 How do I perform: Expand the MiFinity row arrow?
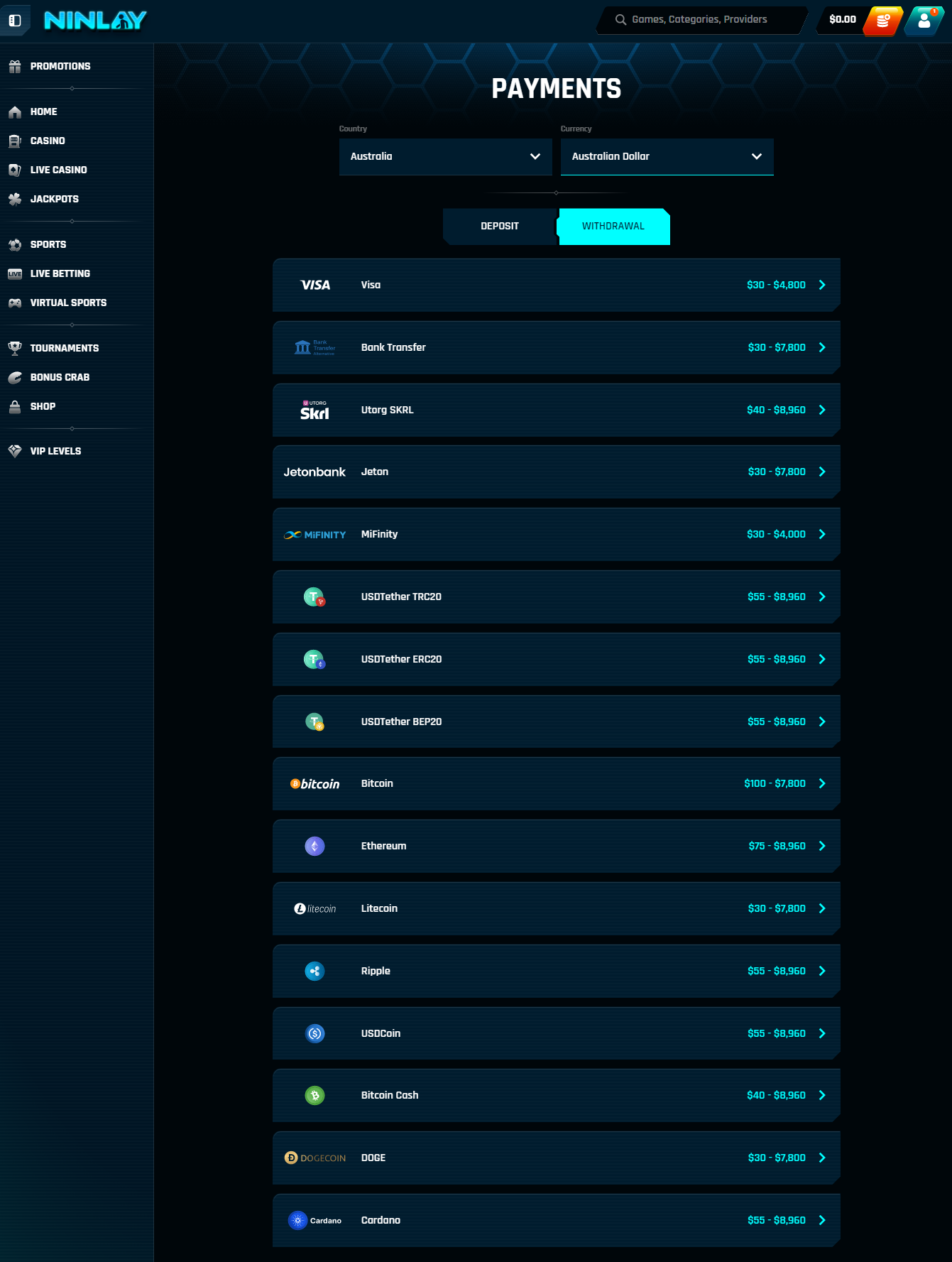pos(822,534)
